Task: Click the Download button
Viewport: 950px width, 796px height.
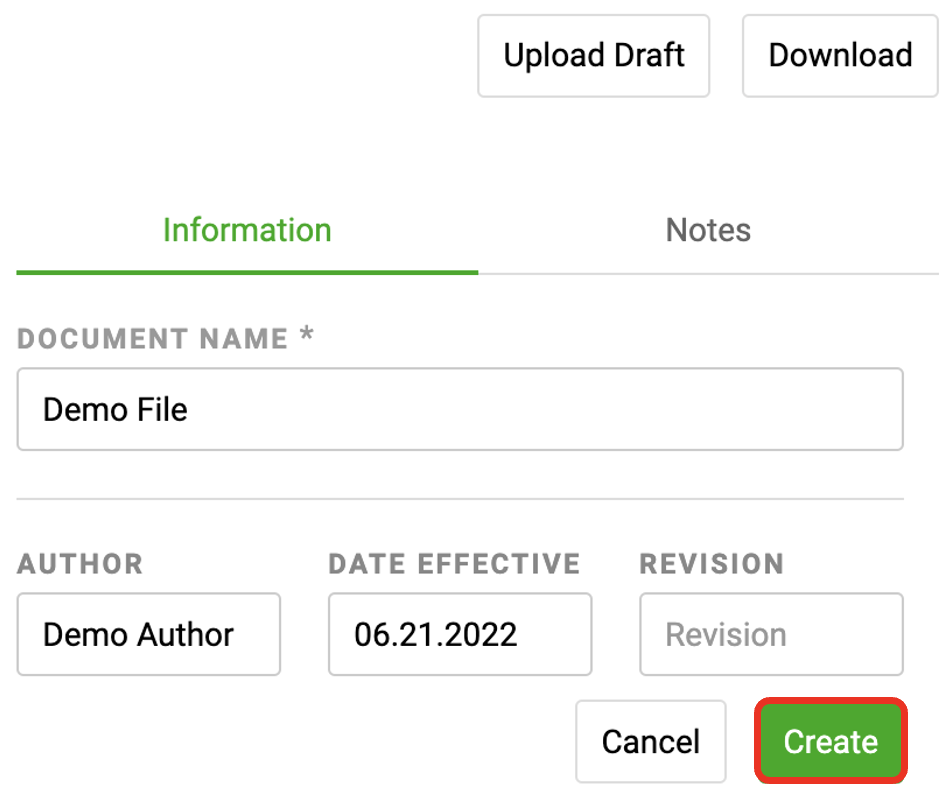Action: 840,56
